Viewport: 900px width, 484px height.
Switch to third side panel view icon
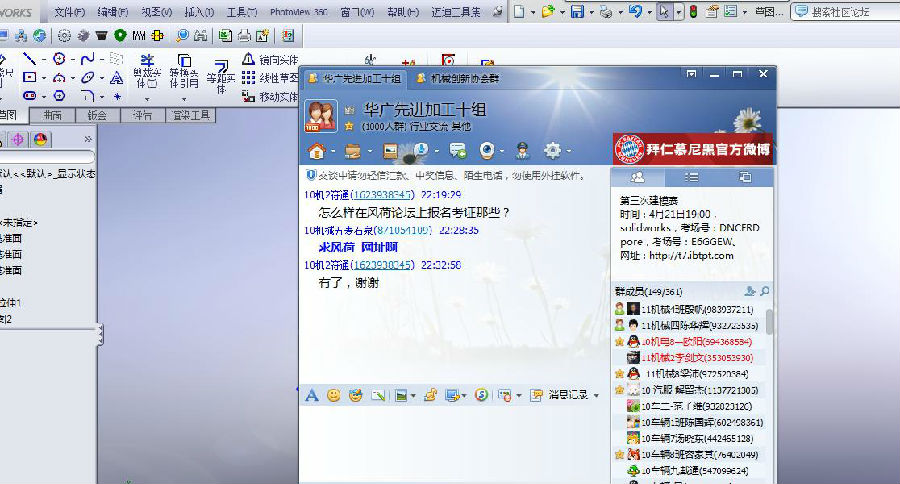(x=745, y=177)
